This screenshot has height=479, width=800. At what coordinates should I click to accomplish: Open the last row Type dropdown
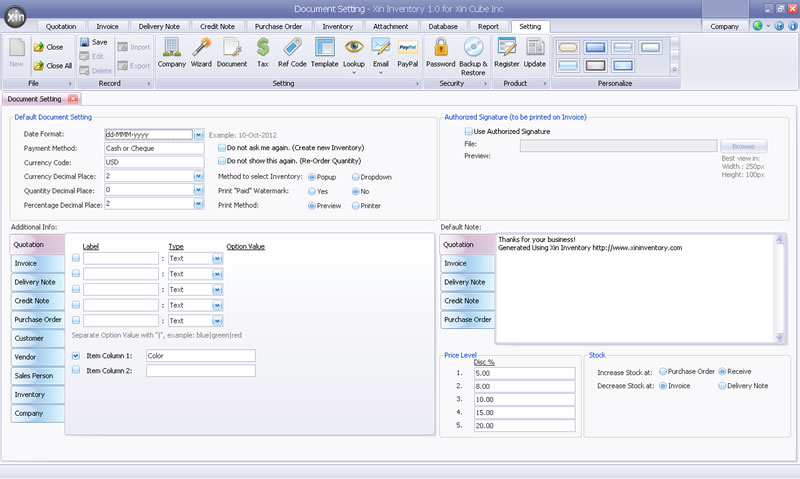217,321
